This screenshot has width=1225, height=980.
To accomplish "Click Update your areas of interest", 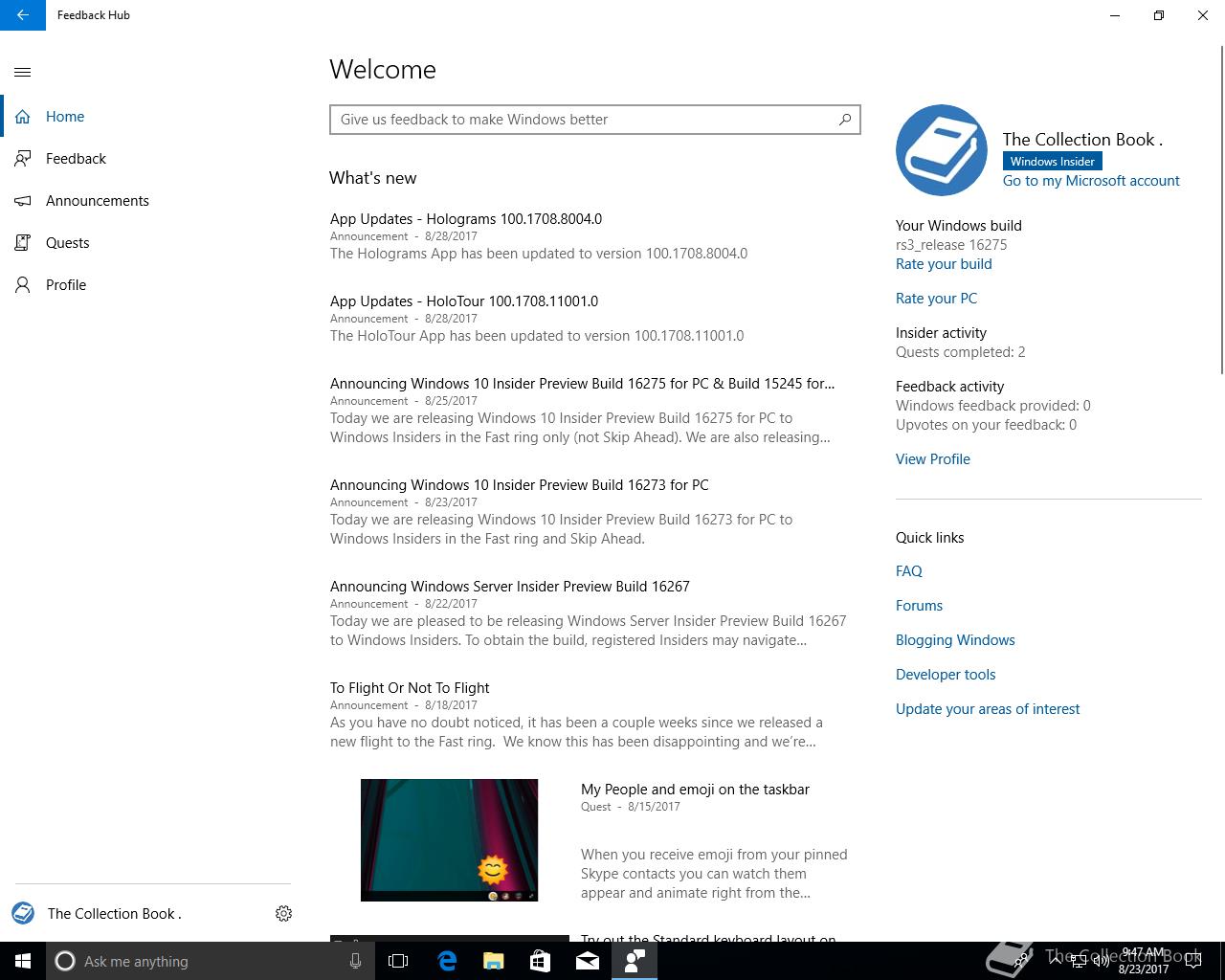I will pos(988,709).
